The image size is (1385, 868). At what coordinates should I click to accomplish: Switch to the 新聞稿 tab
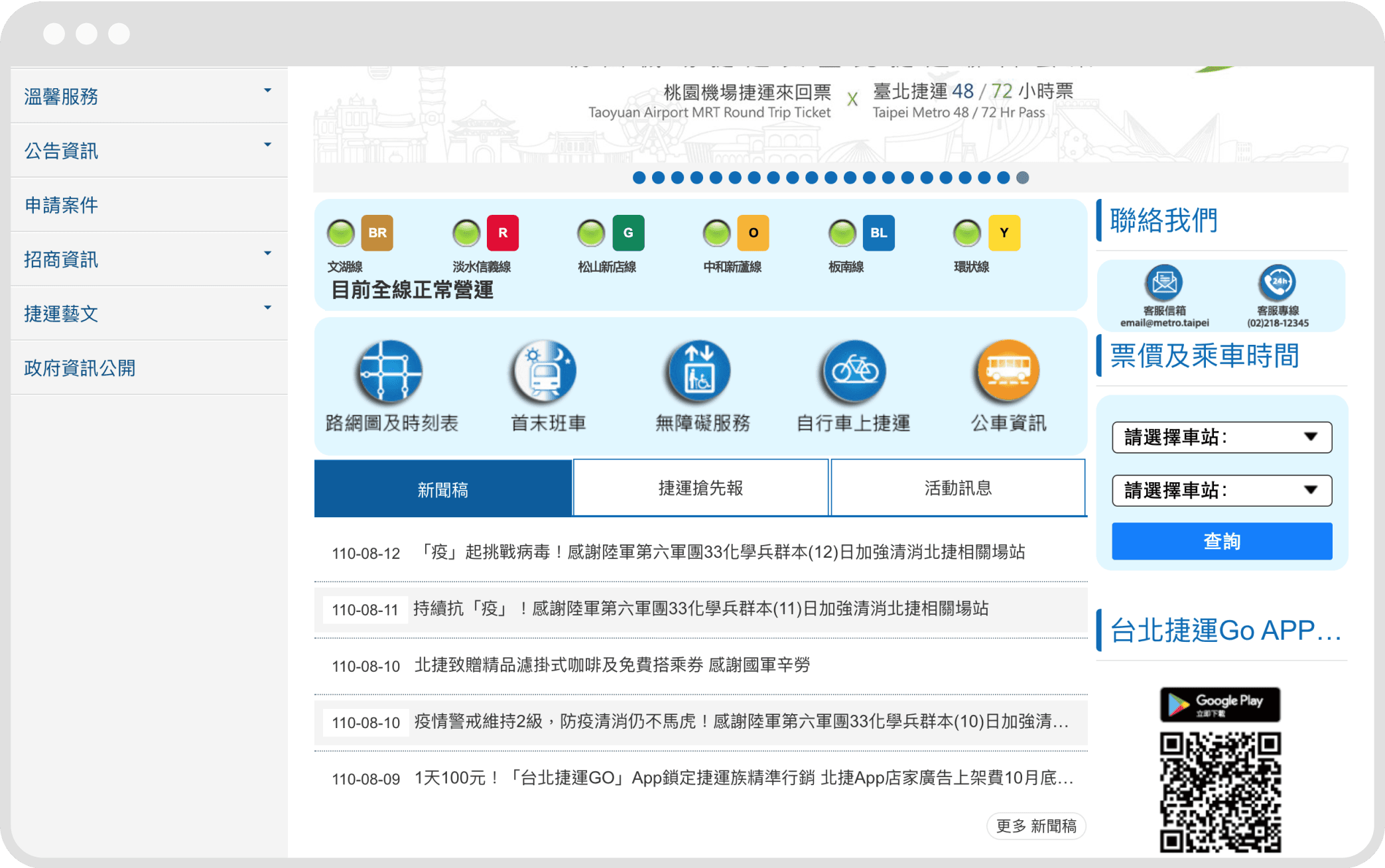pyautogui.click(x=443, y=489)
